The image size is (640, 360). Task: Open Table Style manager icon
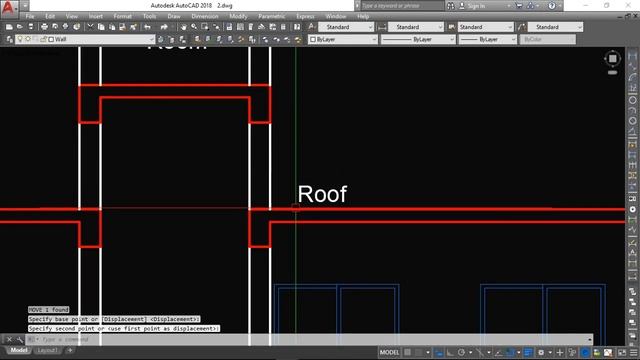point(451,27)
